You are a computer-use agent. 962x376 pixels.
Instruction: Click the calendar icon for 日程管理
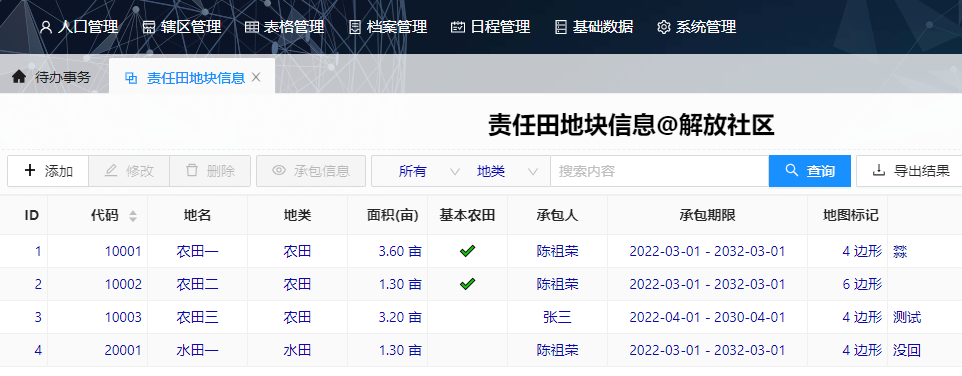click(458, 28)
